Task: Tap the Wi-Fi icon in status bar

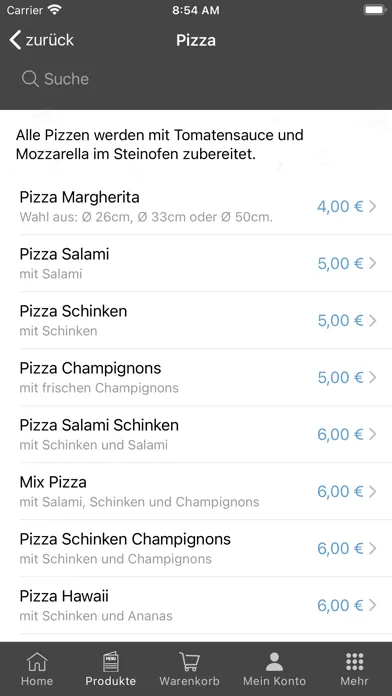Action: point(55,10)
